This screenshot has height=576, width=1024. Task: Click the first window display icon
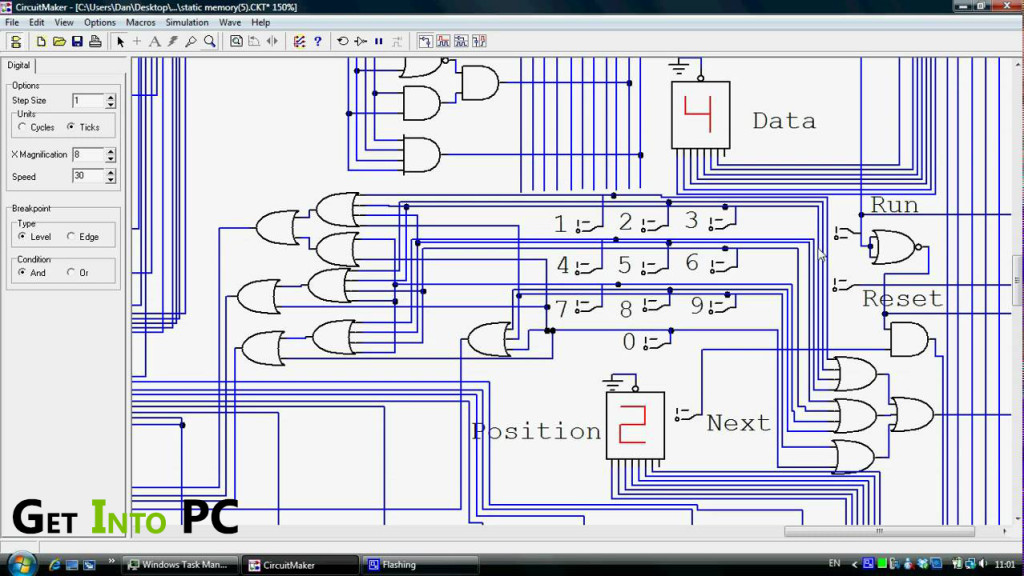pos(425,42)
